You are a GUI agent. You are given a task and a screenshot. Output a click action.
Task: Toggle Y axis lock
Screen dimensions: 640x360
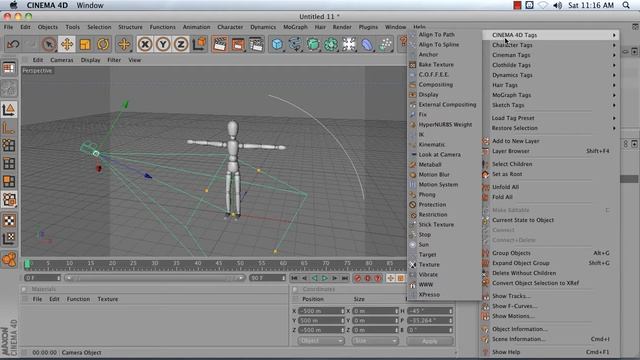(x=163, y=44)
